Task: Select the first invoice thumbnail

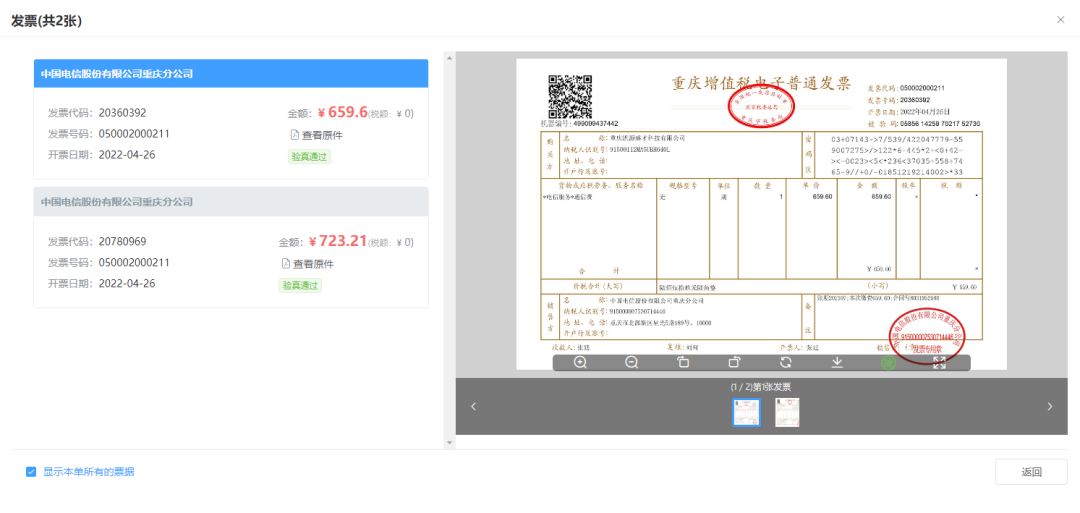Action: 746,412
